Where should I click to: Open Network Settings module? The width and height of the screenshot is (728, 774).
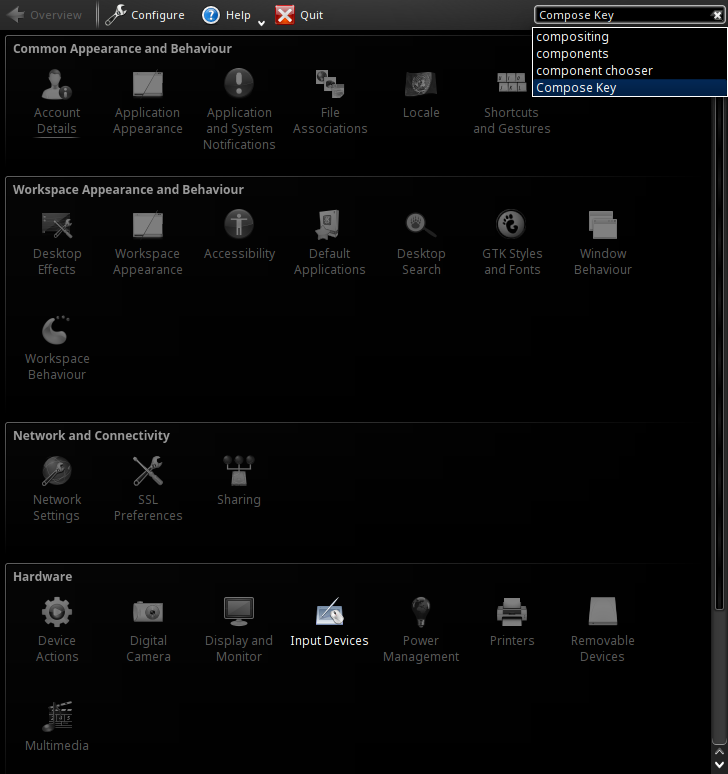tap(57, 489)
